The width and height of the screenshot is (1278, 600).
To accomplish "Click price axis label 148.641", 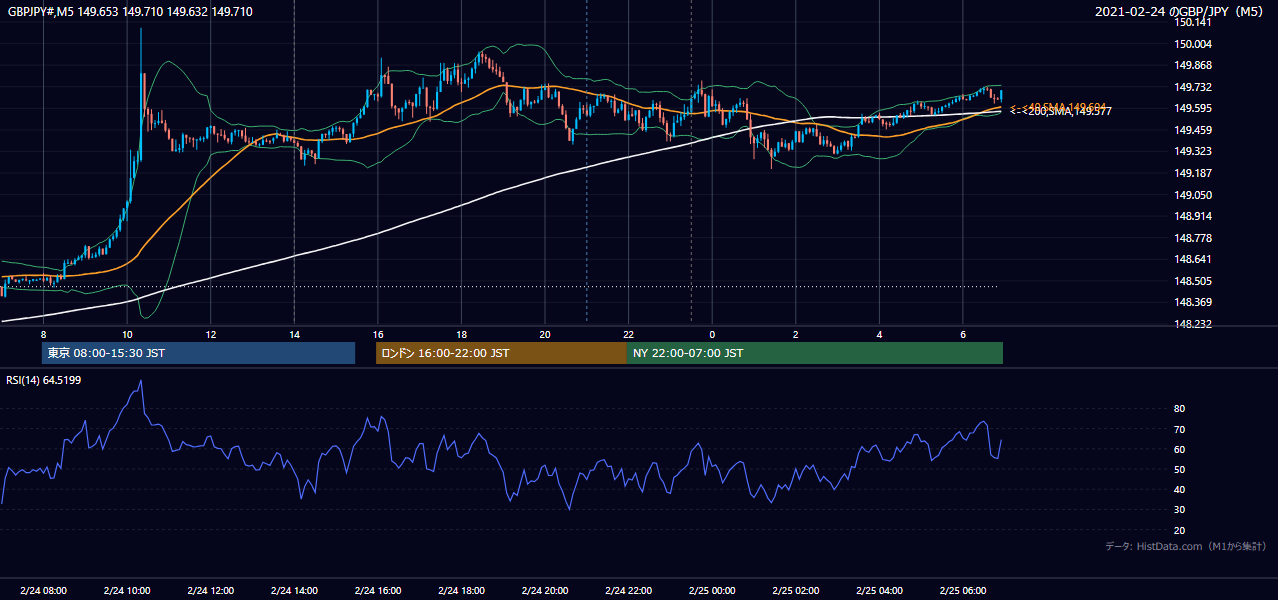I will 1193,259.
